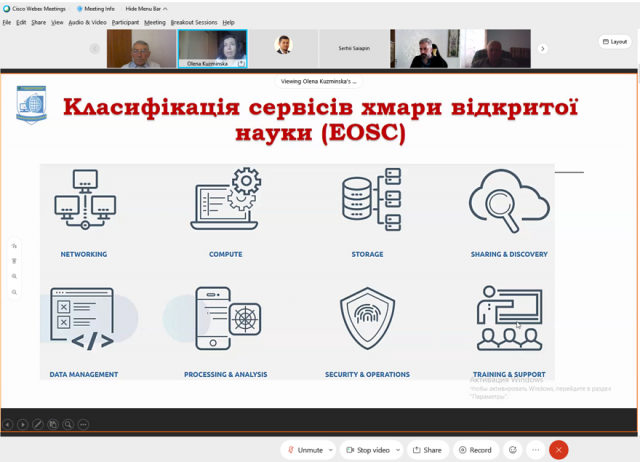640x462 pixels.
Task: Click PROCESSING & ANALYSIS label
Action: (226, 374)
